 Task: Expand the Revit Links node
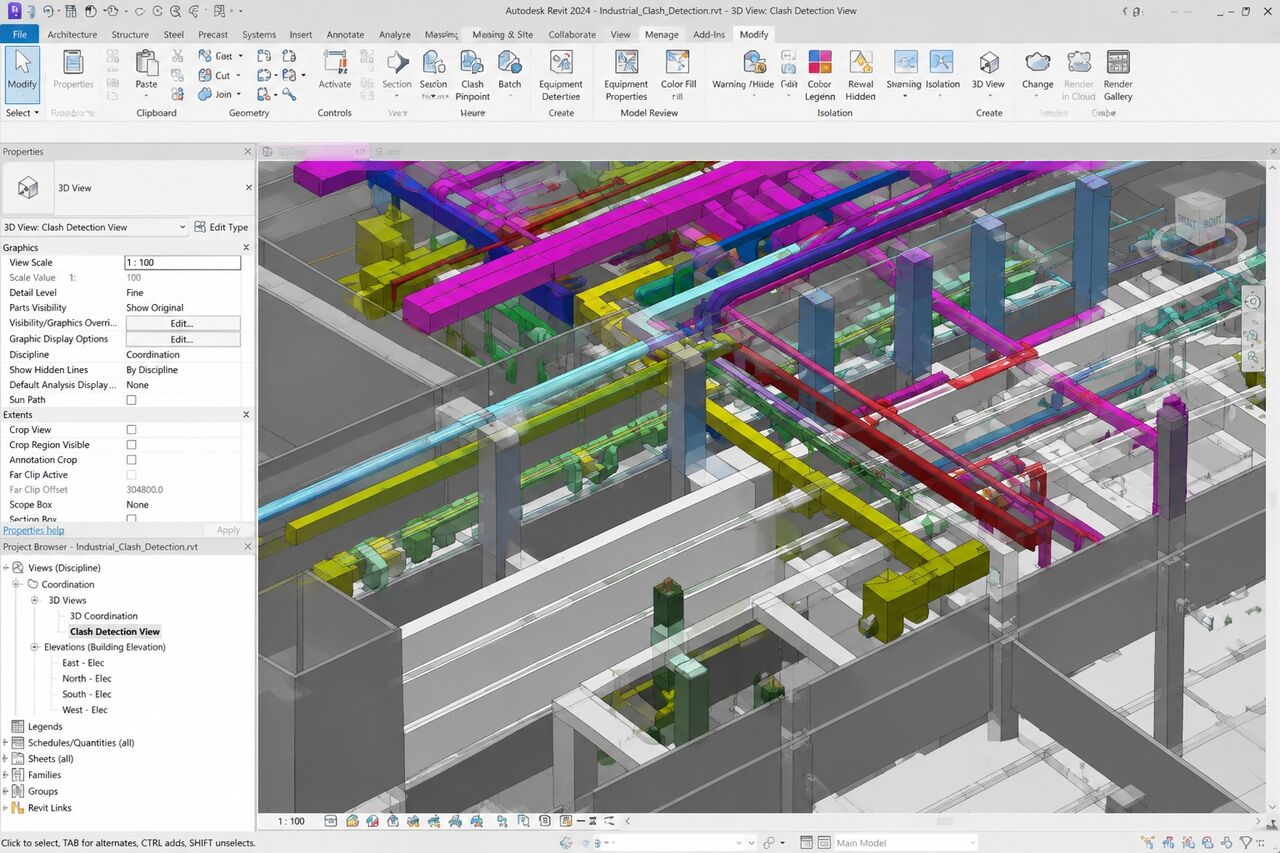tap(6, 808)
